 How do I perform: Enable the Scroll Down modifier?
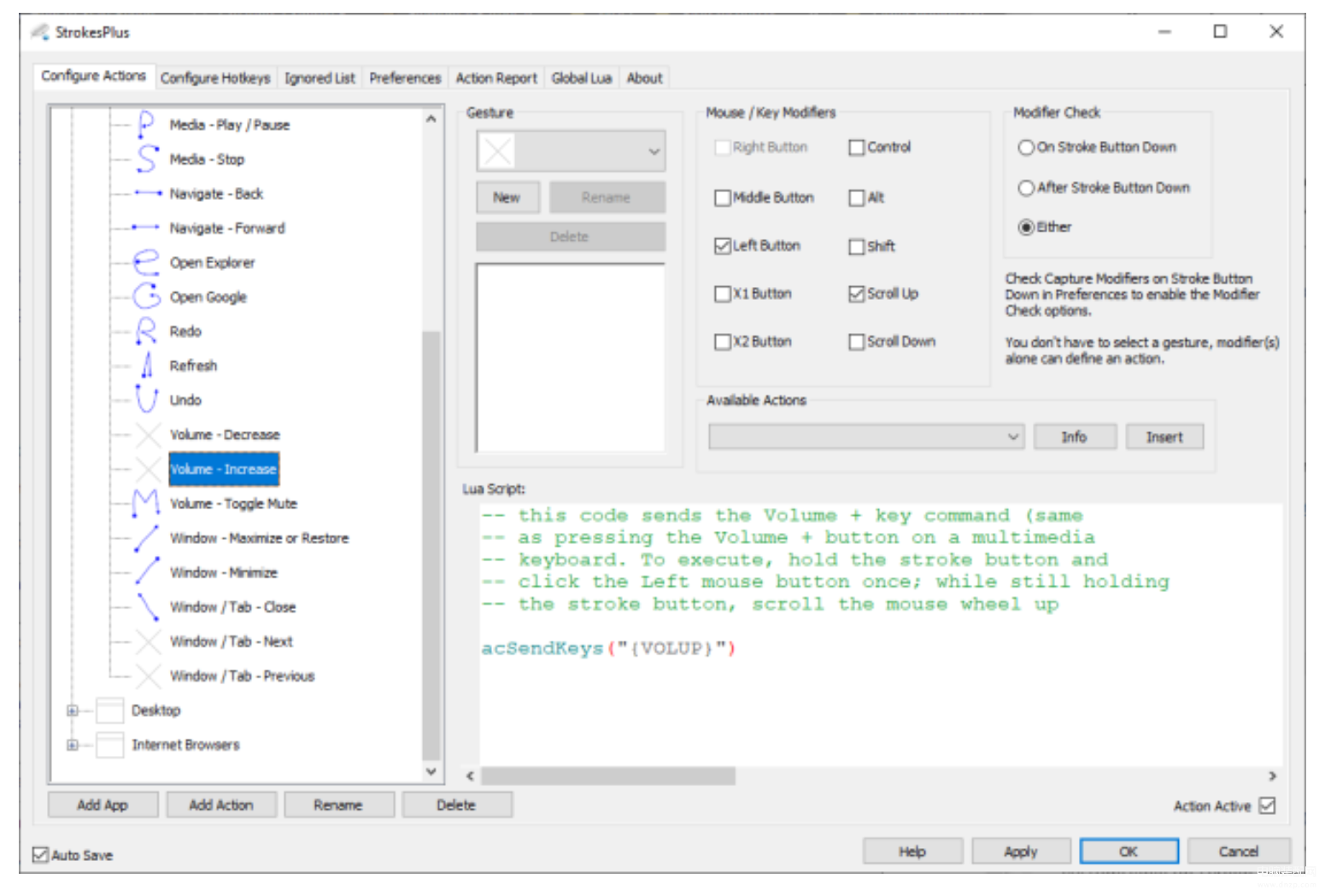857,342
